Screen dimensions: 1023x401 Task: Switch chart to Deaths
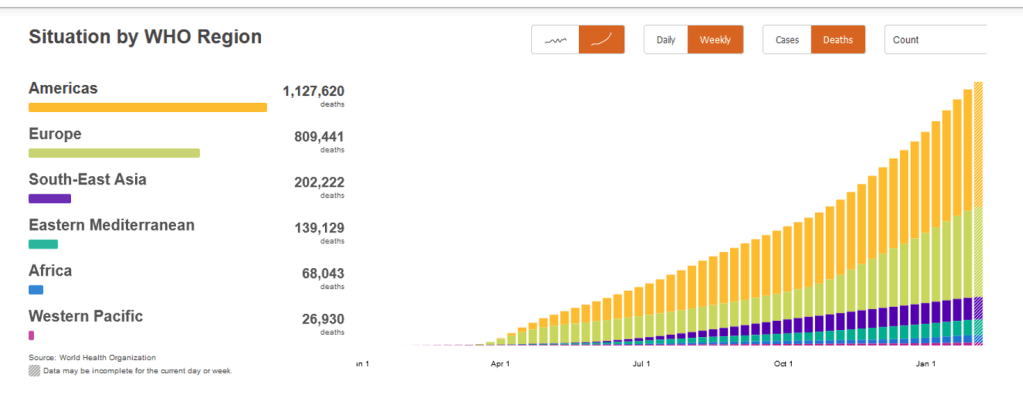(x=837, y=40)
